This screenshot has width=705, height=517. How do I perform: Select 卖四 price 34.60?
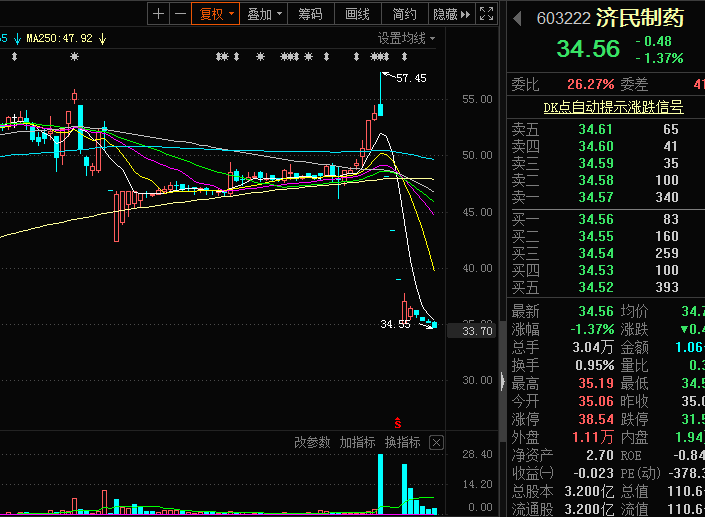(595, 147)
